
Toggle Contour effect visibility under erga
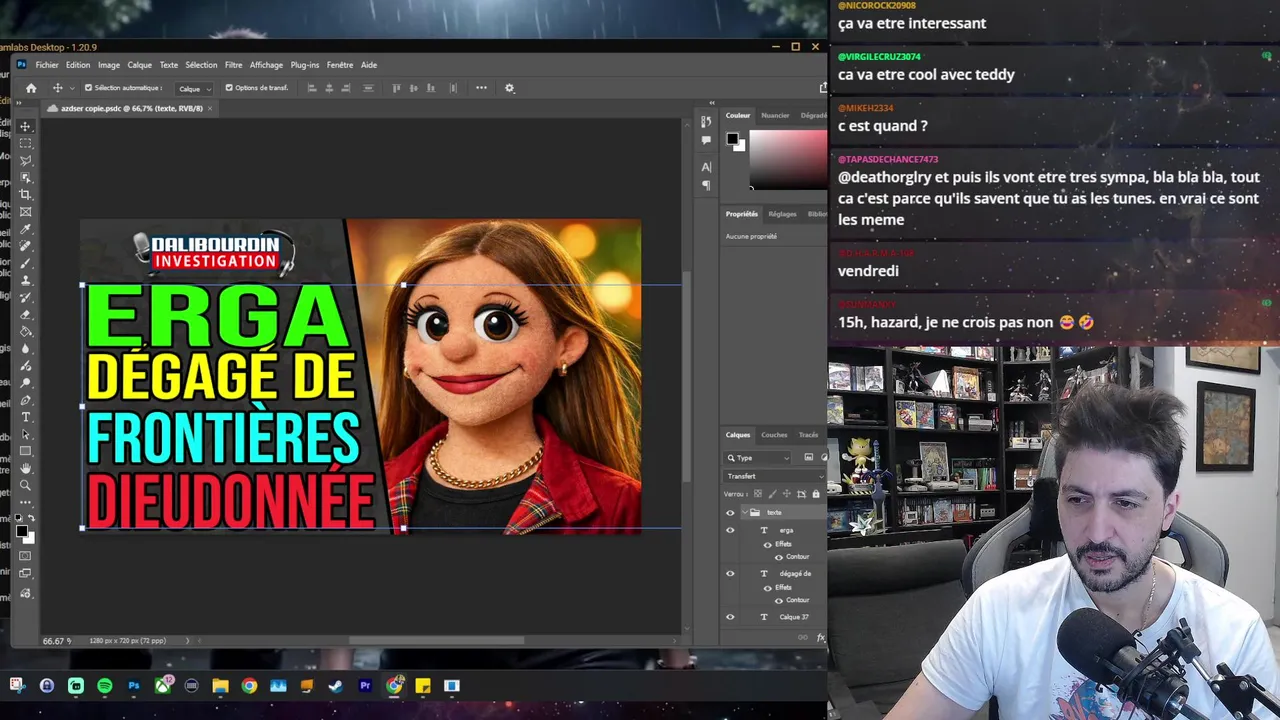tap(779, 557)
